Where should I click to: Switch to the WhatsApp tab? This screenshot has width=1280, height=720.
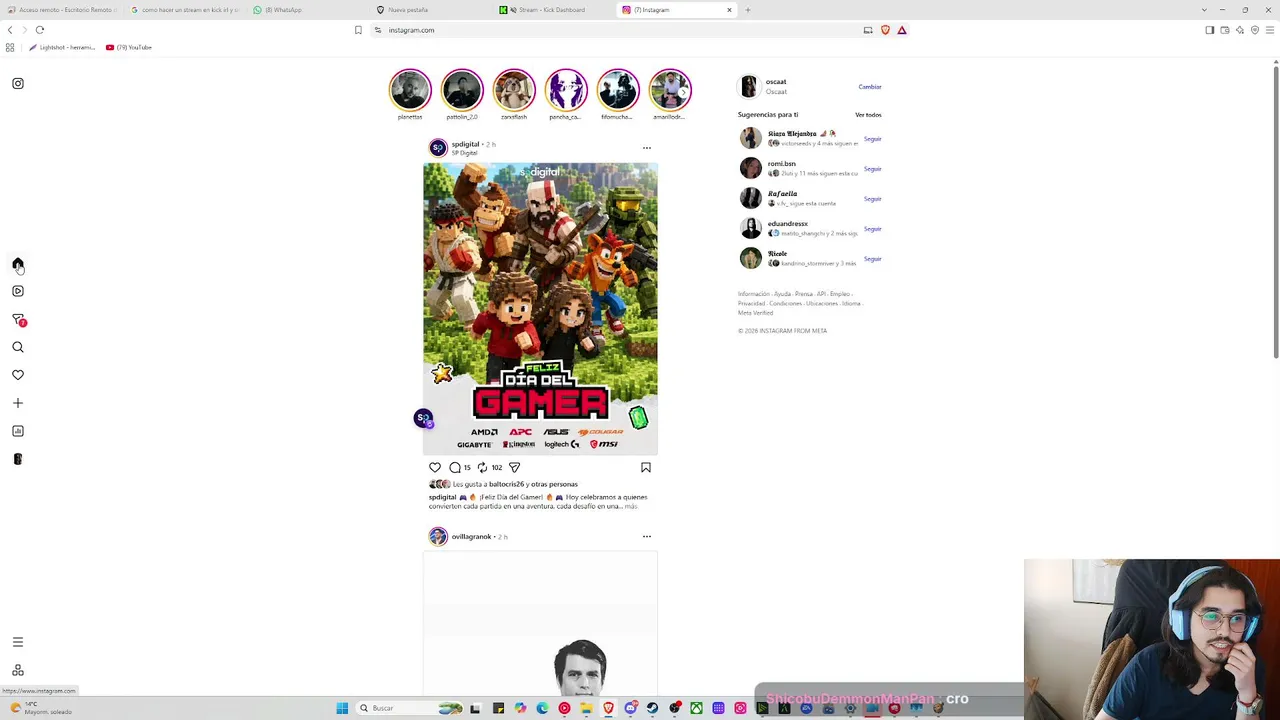point(308,10)
